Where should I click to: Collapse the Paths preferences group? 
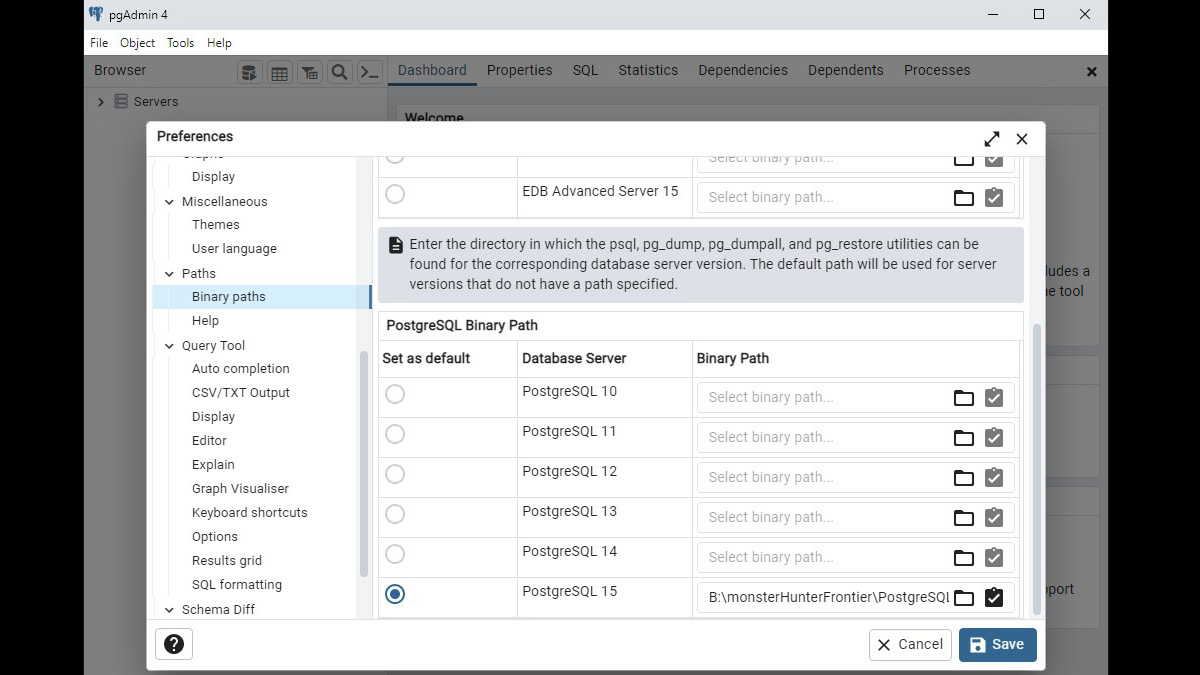tap(169, 274)
